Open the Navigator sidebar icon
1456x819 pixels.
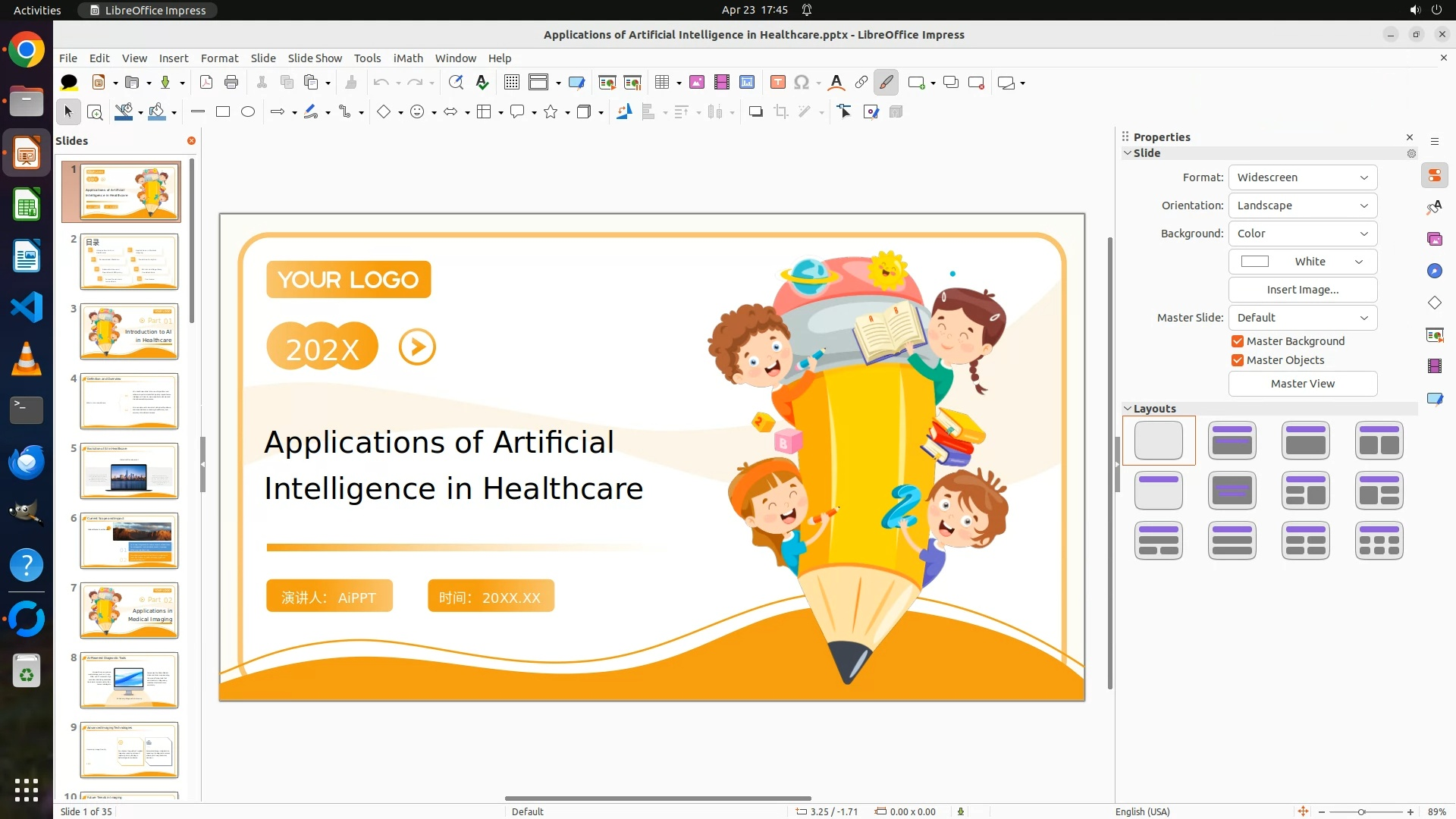tap(1434, 271)
